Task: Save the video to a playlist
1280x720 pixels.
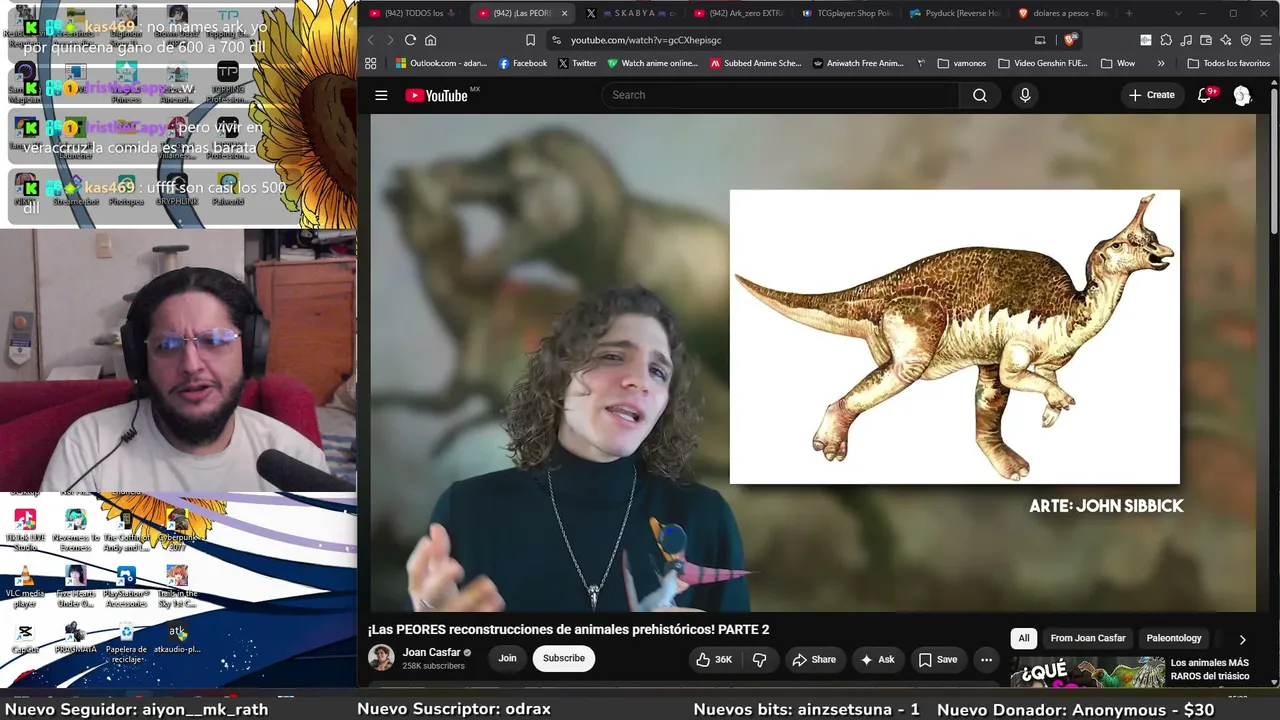Action: 938,659
